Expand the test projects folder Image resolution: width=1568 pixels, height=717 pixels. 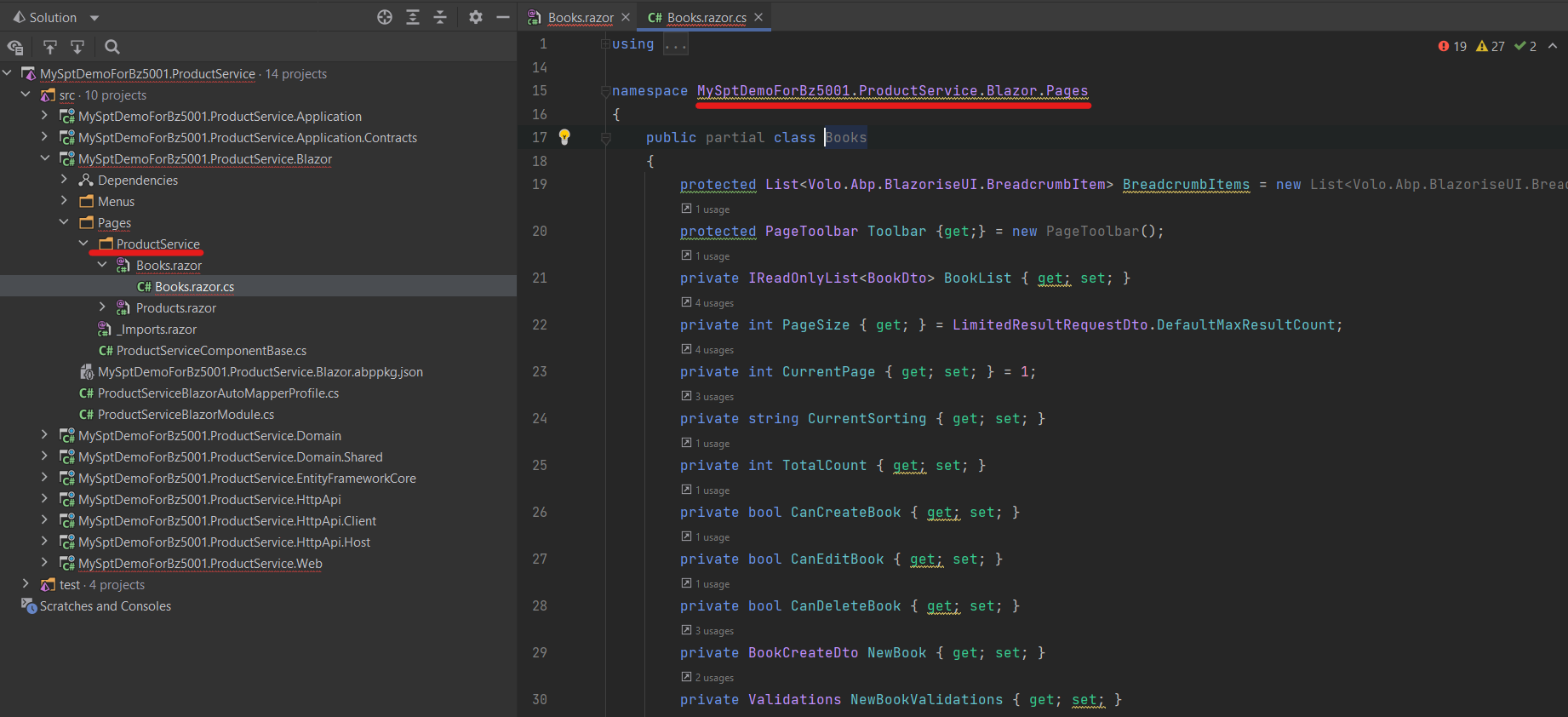(x=26, y=584)
